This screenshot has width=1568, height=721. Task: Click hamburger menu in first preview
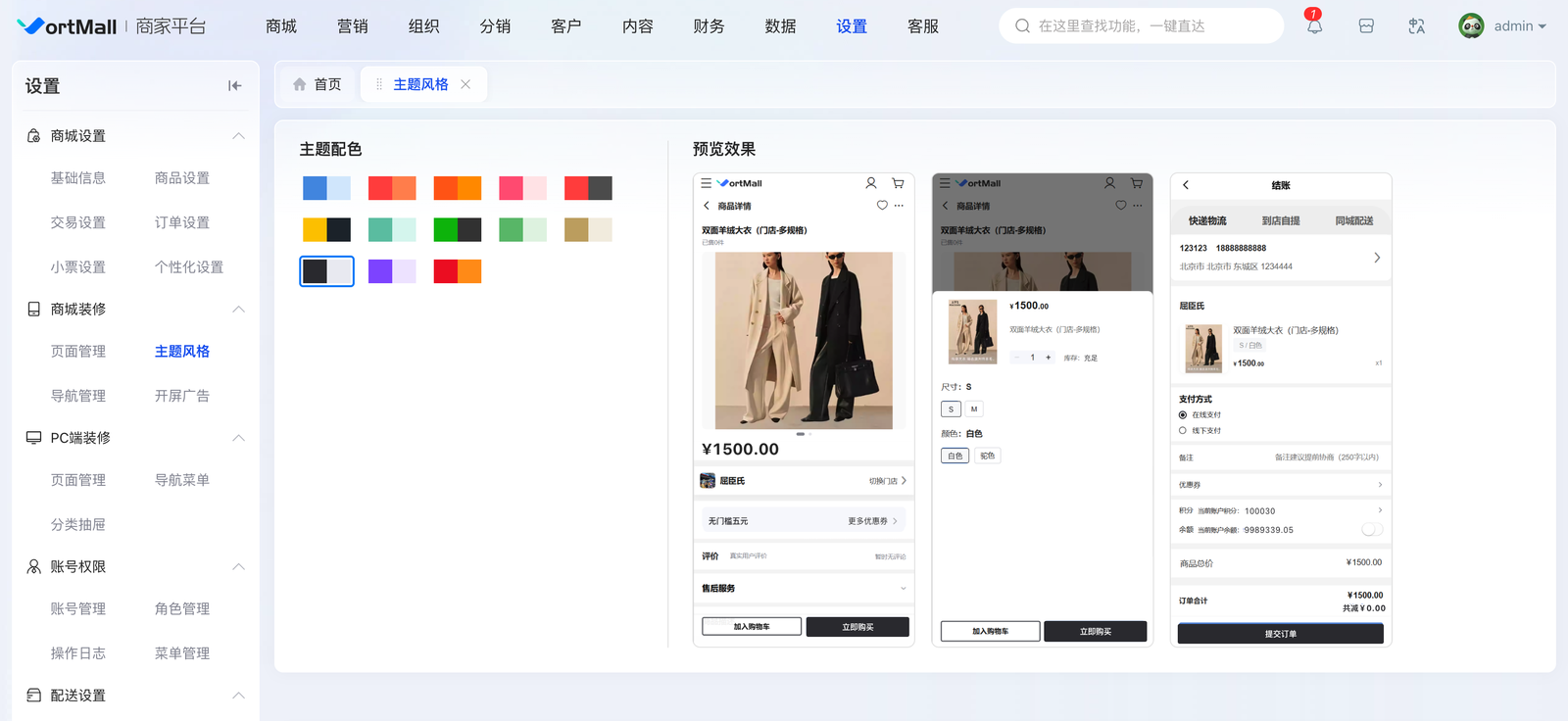pyautogui.click(x=706, y=183)
